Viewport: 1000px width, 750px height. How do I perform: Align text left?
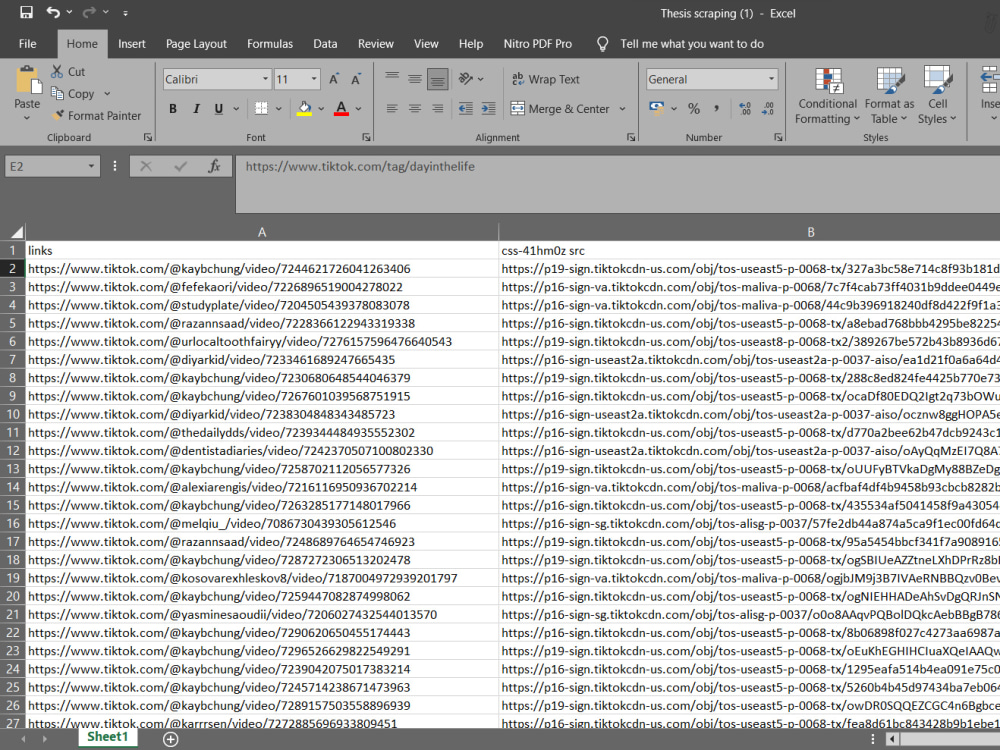(392, 108)
